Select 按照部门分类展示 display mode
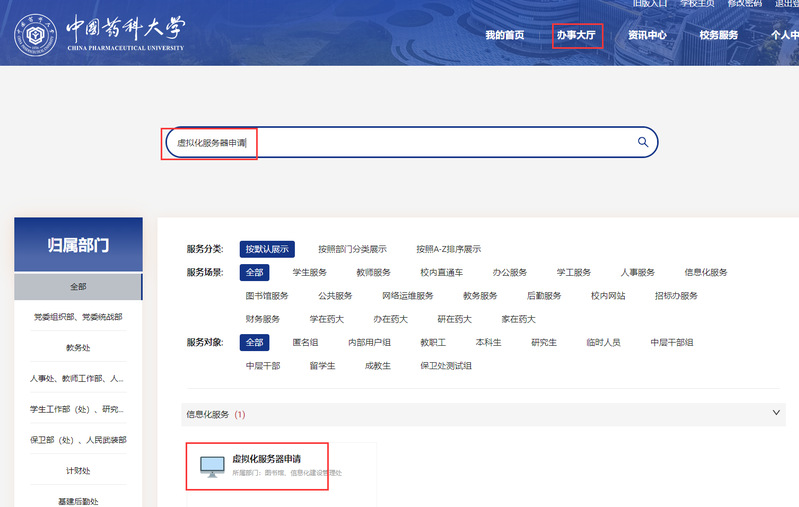 coord(352,249)
